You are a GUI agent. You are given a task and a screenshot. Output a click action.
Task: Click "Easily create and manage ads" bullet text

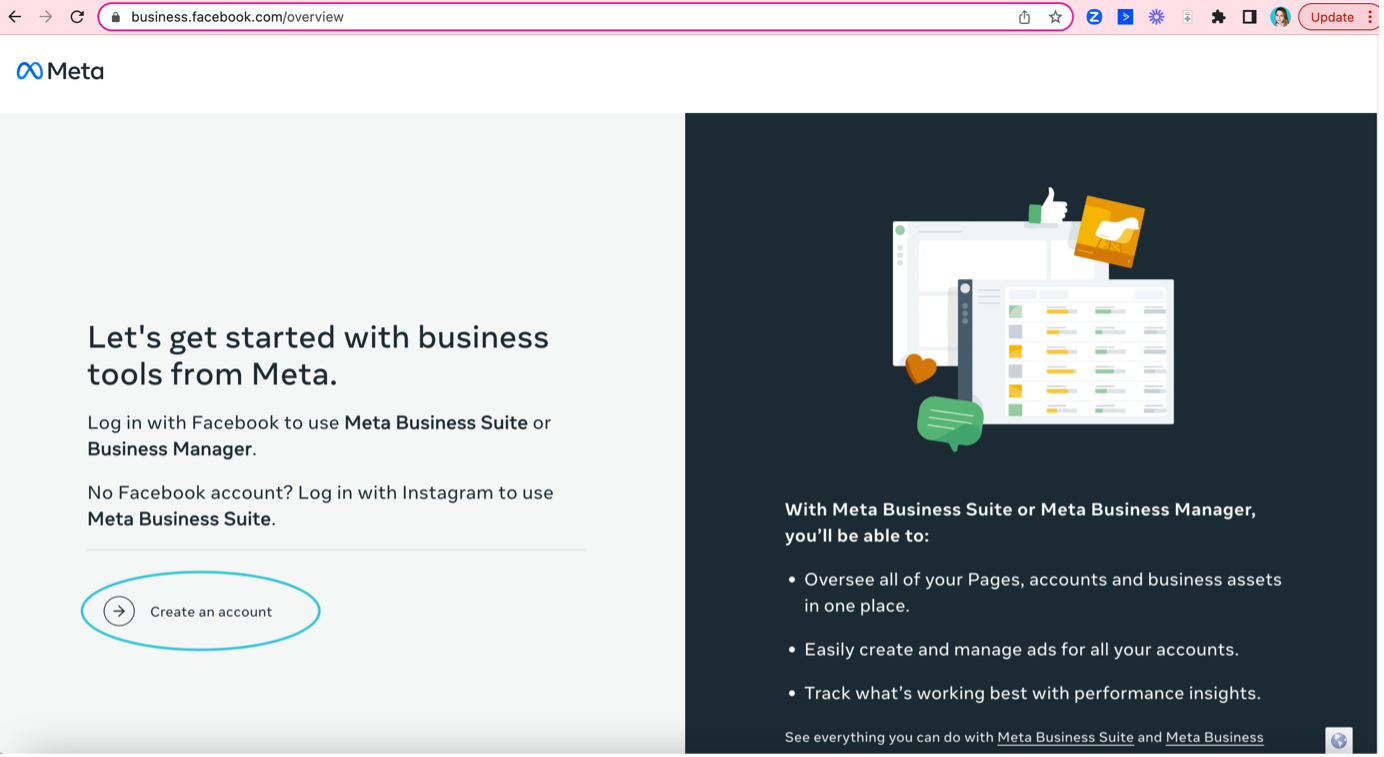pos(1021,649)
